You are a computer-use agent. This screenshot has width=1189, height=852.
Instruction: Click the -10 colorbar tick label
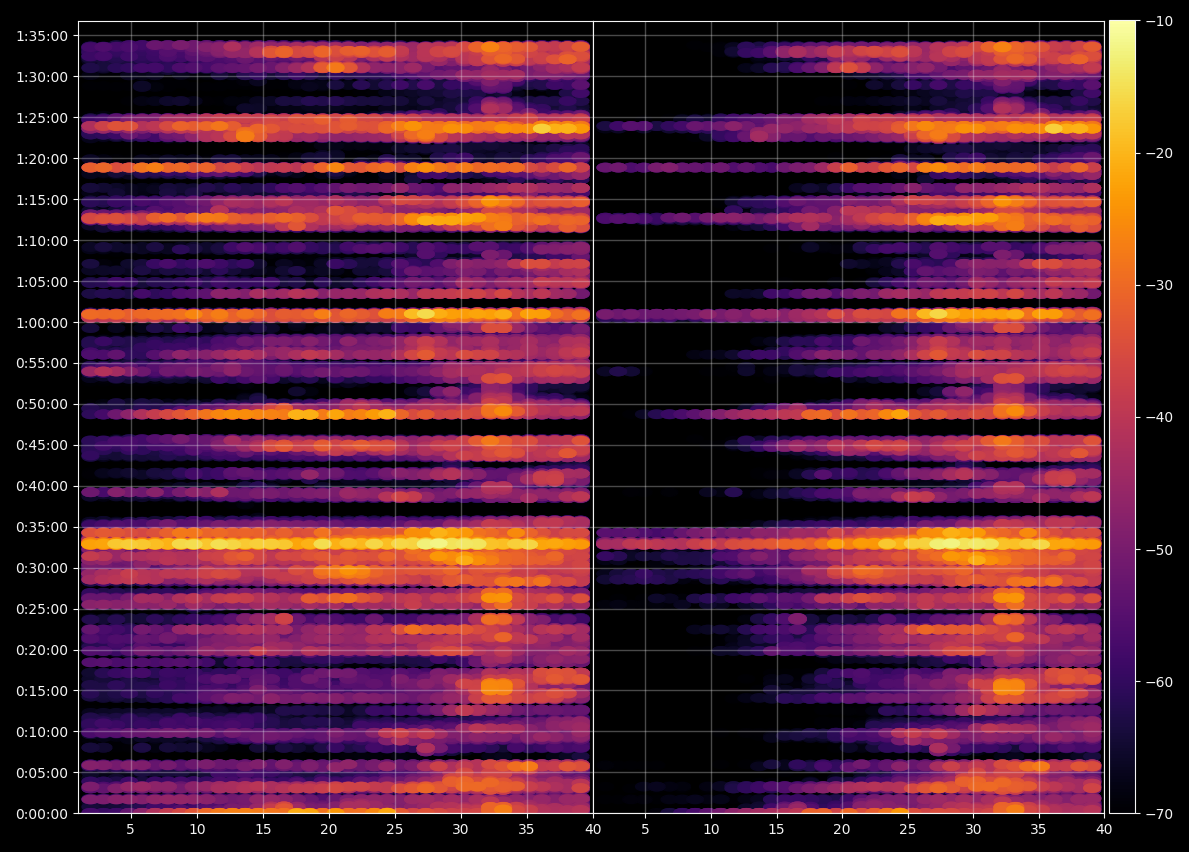[x=1159, y=21]
